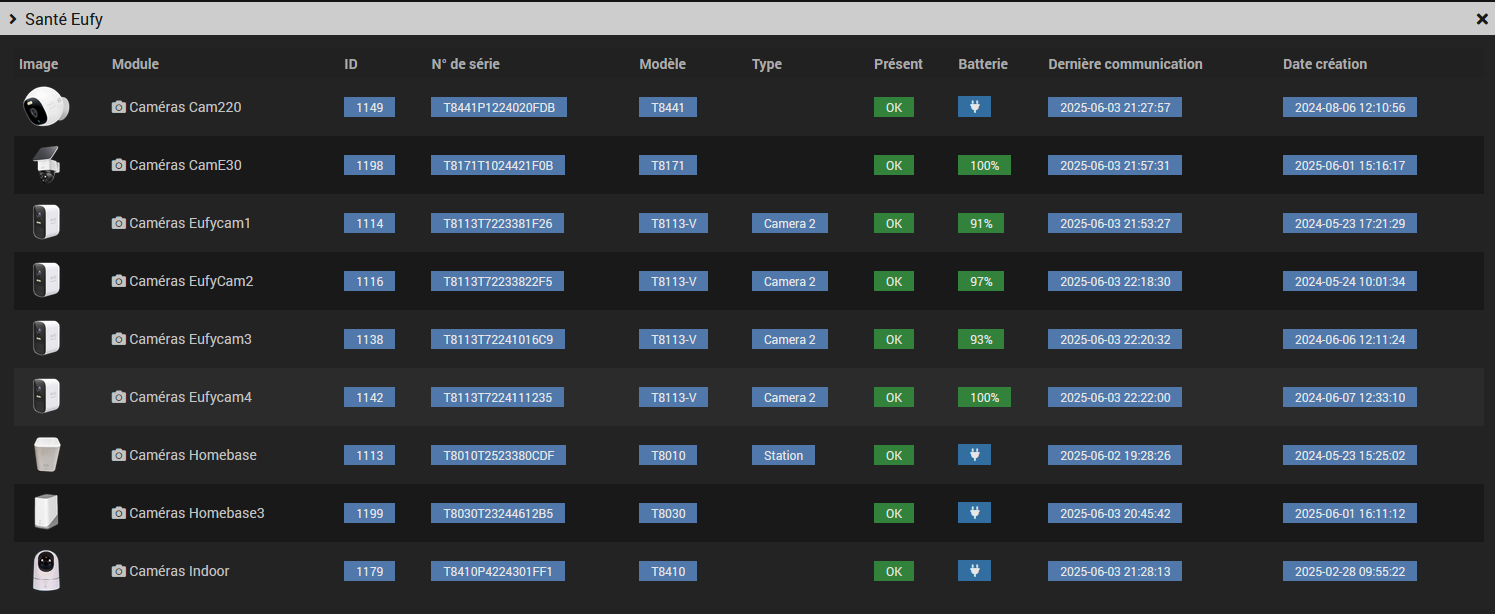Image resolution: width=1495 pixels, height=614 pixels.
Task: Click the OK present badge for Eufycam4
Action: 893,397
